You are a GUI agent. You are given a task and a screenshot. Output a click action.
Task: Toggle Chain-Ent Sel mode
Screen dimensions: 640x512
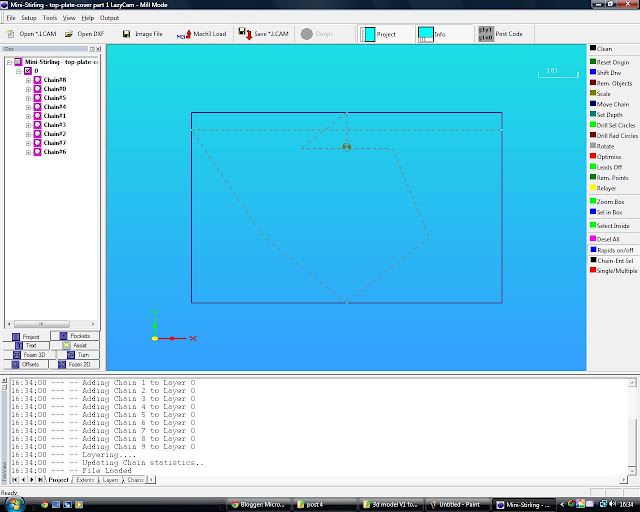pyautogui.click(x=611, y=260)
